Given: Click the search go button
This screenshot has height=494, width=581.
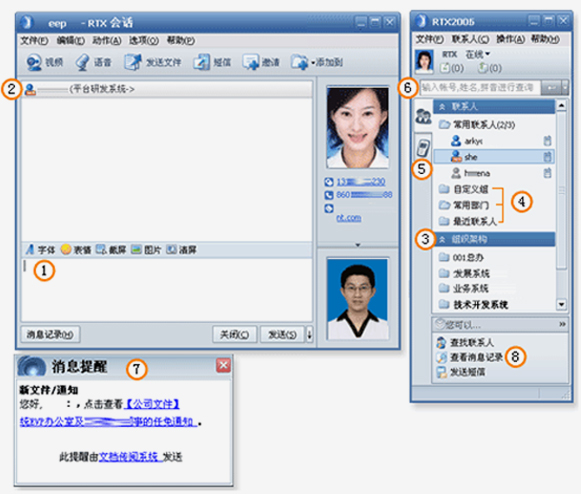Looking at the screenshot, I should [x=551, y=88].
